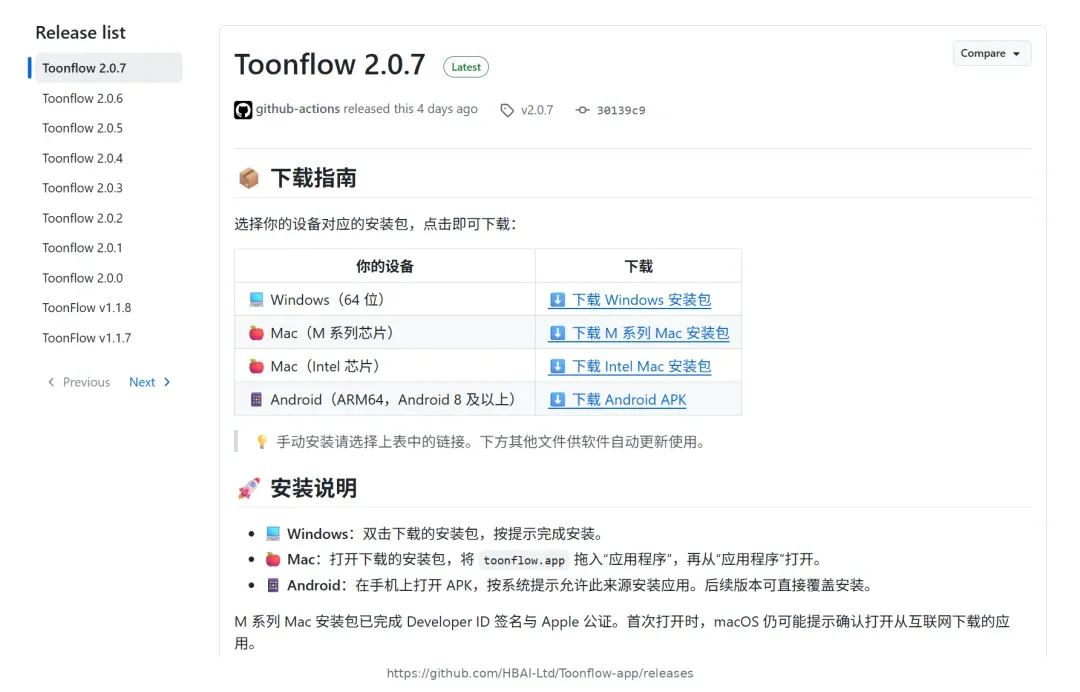Click 下载 Intel Mac 安装包 link
Screen dimensions: 1080x692
[630, 366]
